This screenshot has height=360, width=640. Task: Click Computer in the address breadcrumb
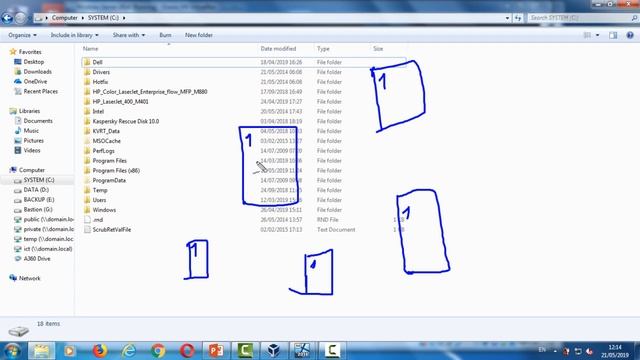[64, 18]
